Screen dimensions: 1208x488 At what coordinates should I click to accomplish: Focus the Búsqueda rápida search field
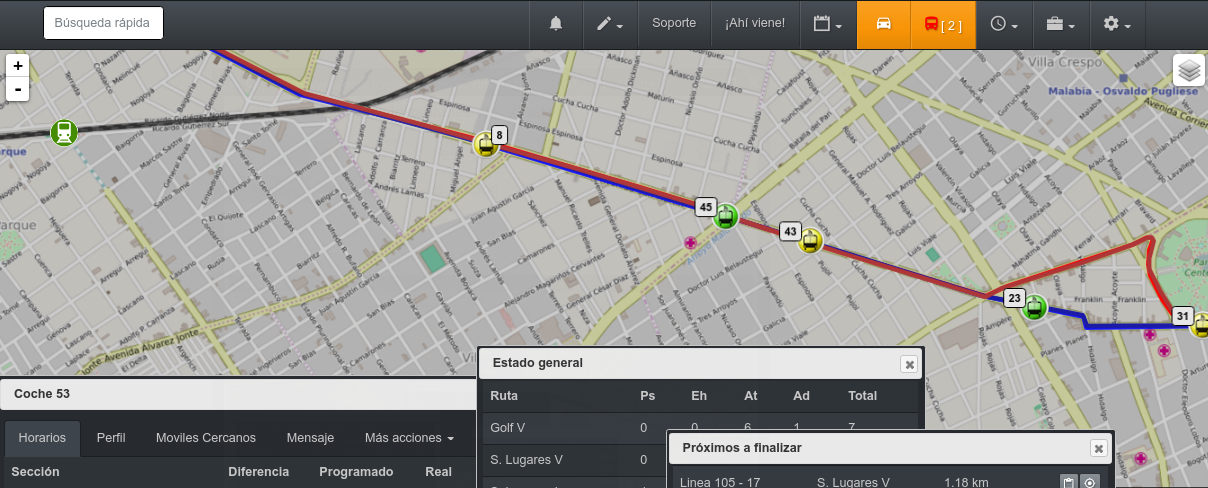coord(103,23)
